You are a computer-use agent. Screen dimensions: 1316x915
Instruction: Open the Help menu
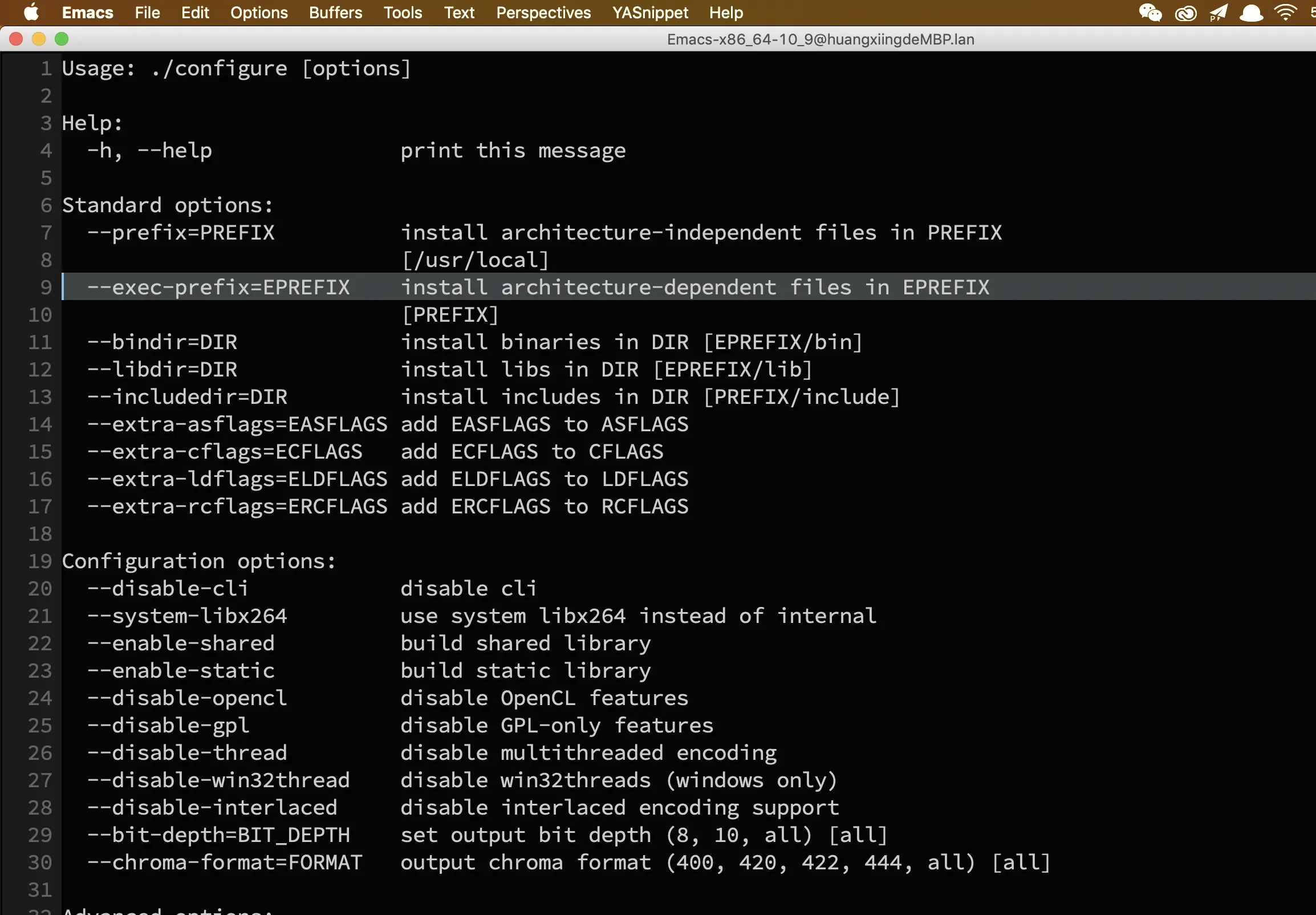tap(726, 13)
